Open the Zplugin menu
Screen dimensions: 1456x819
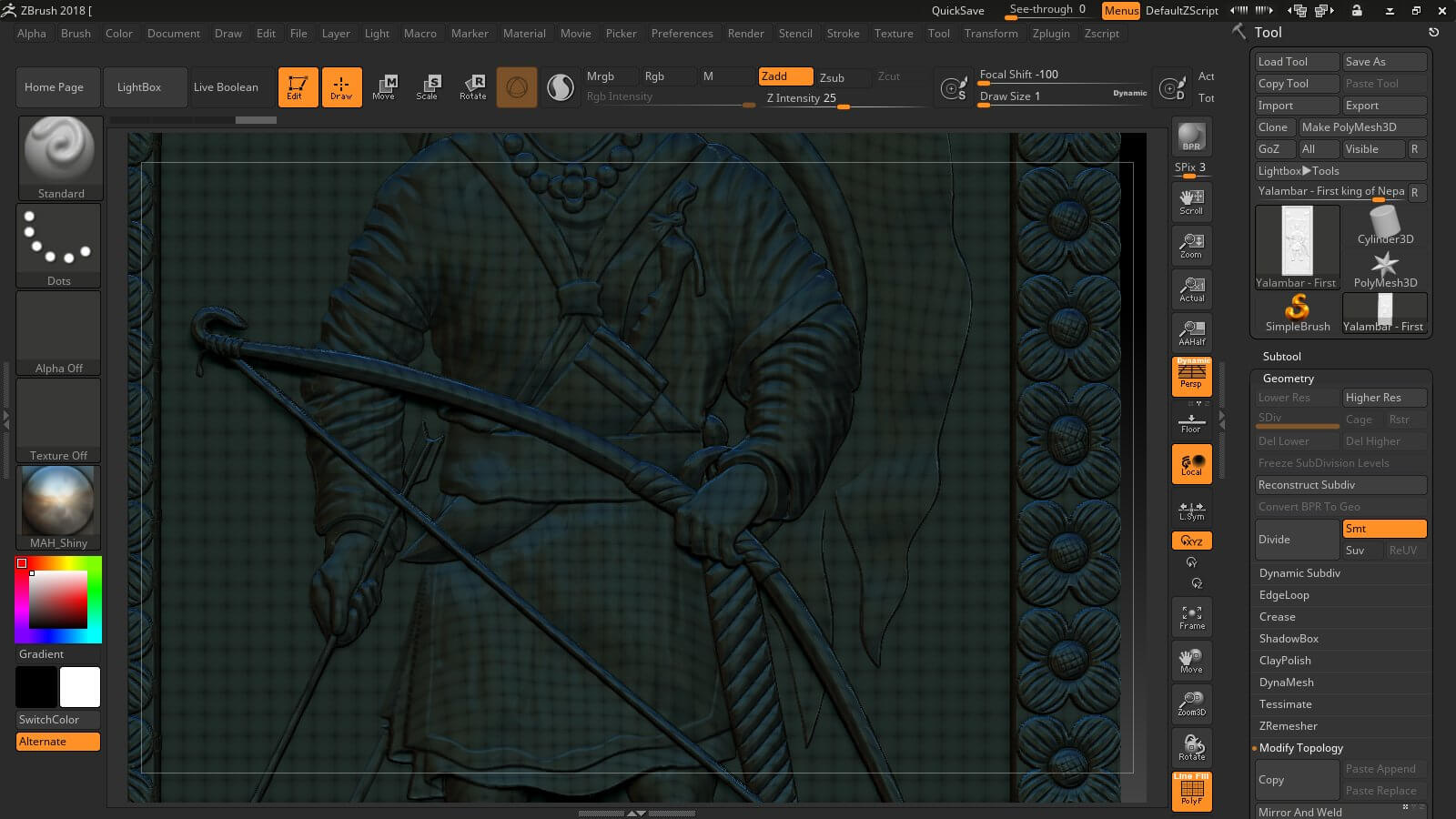tap(1051, 34)
